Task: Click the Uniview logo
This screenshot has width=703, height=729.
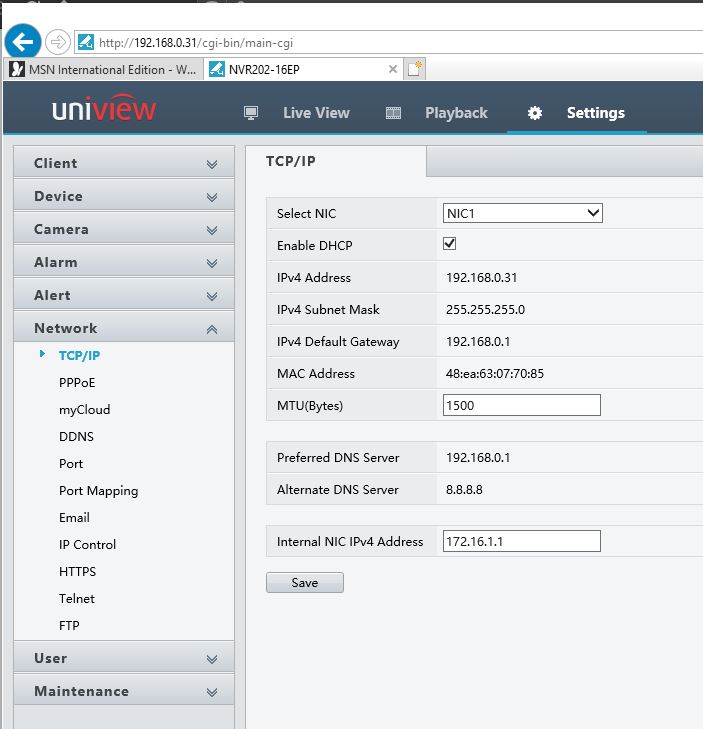Action: [104, 108]
